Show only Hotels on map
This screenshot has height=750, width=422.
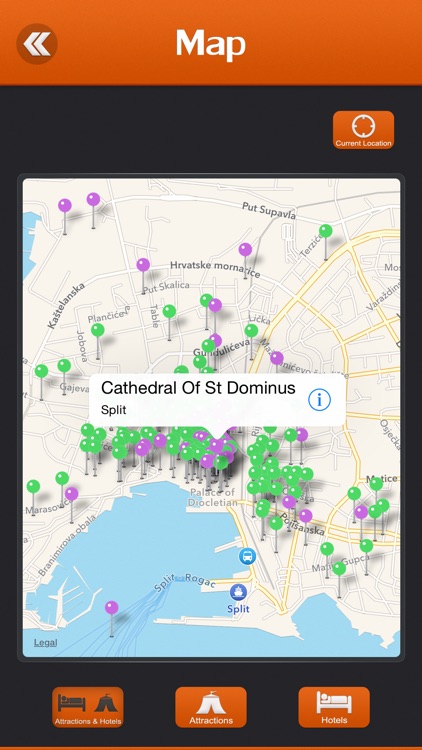334,707
